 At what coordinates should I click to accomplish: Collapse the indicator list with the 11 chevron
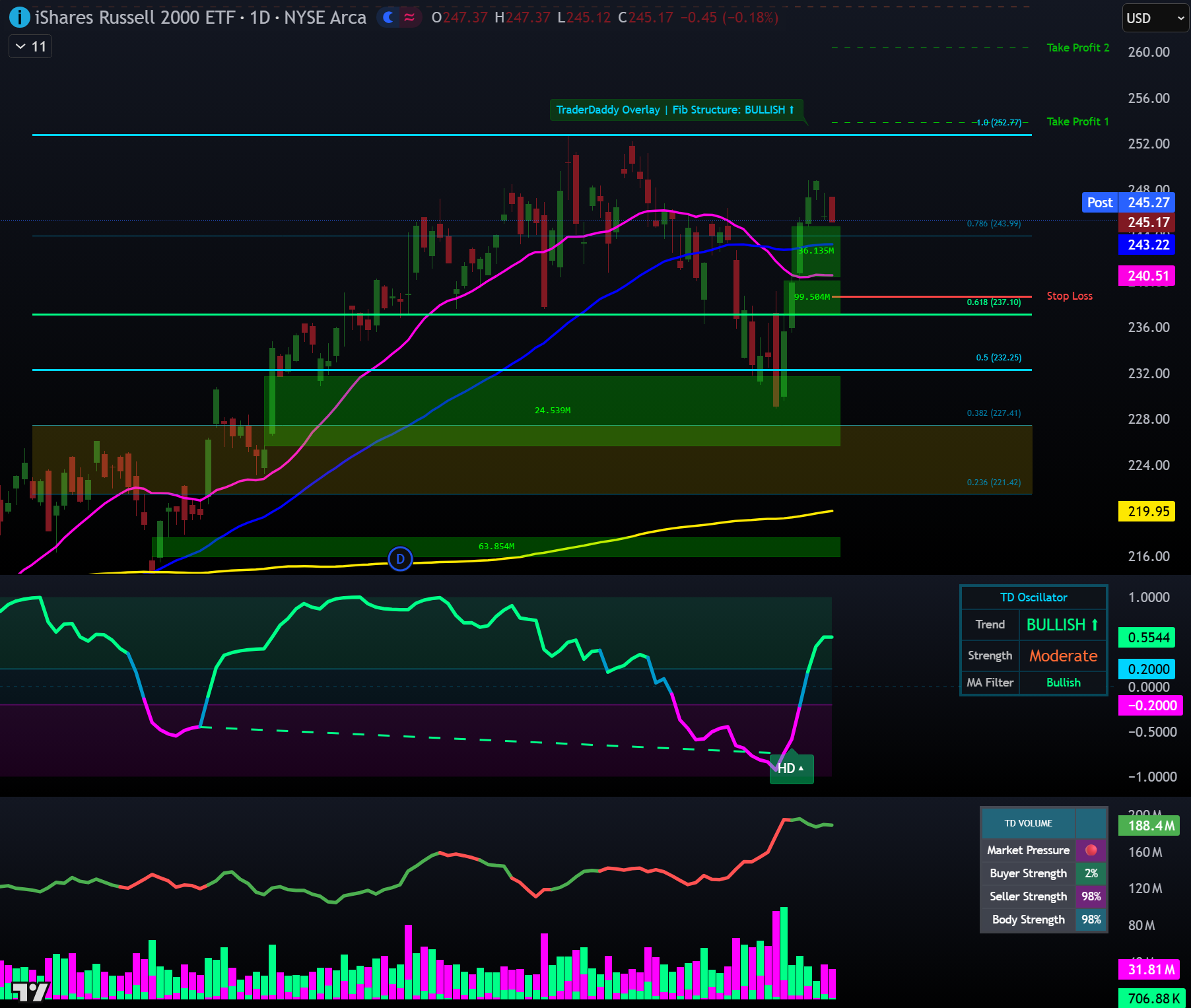[x=29, y=46]
